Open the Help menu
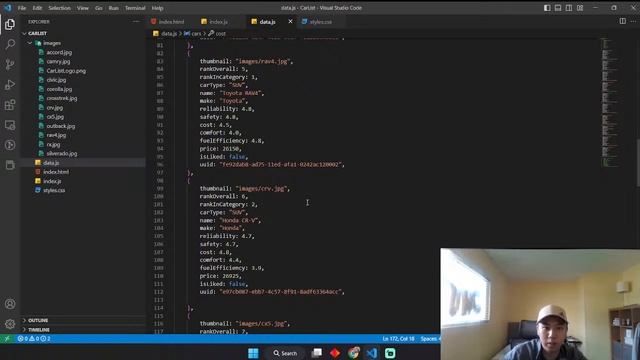This screenshot has width=640, height=360. 158,8
